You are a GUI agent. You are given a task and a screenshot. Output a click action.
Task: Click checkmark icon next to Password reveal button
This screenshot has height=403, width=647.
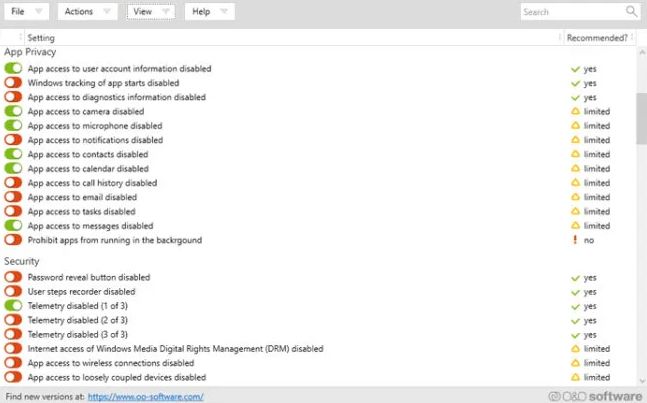pos(575,278)
